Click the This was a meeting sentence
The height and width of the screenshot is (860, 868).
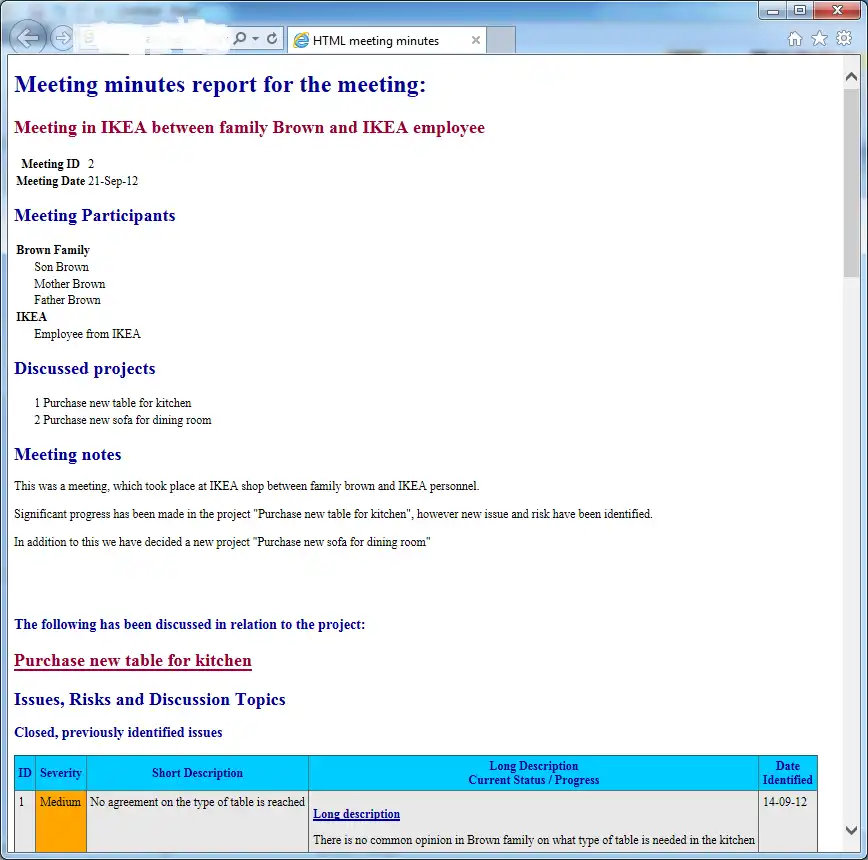pos(247,486)
